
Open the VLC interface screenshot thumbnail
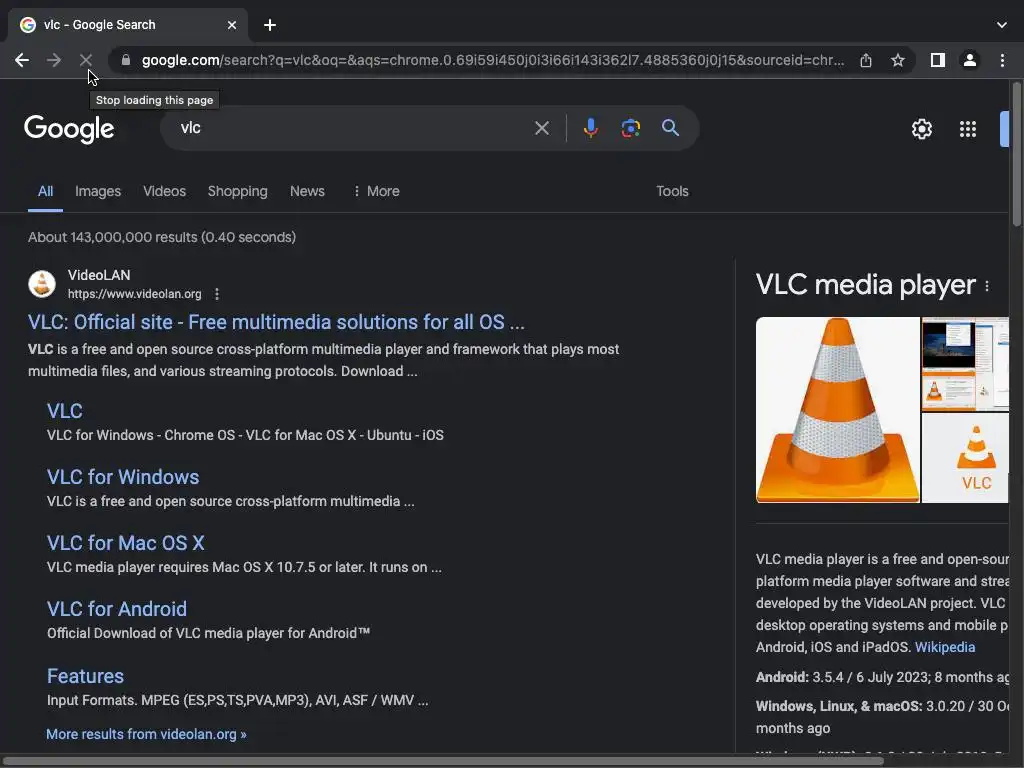tap(965, 364)
